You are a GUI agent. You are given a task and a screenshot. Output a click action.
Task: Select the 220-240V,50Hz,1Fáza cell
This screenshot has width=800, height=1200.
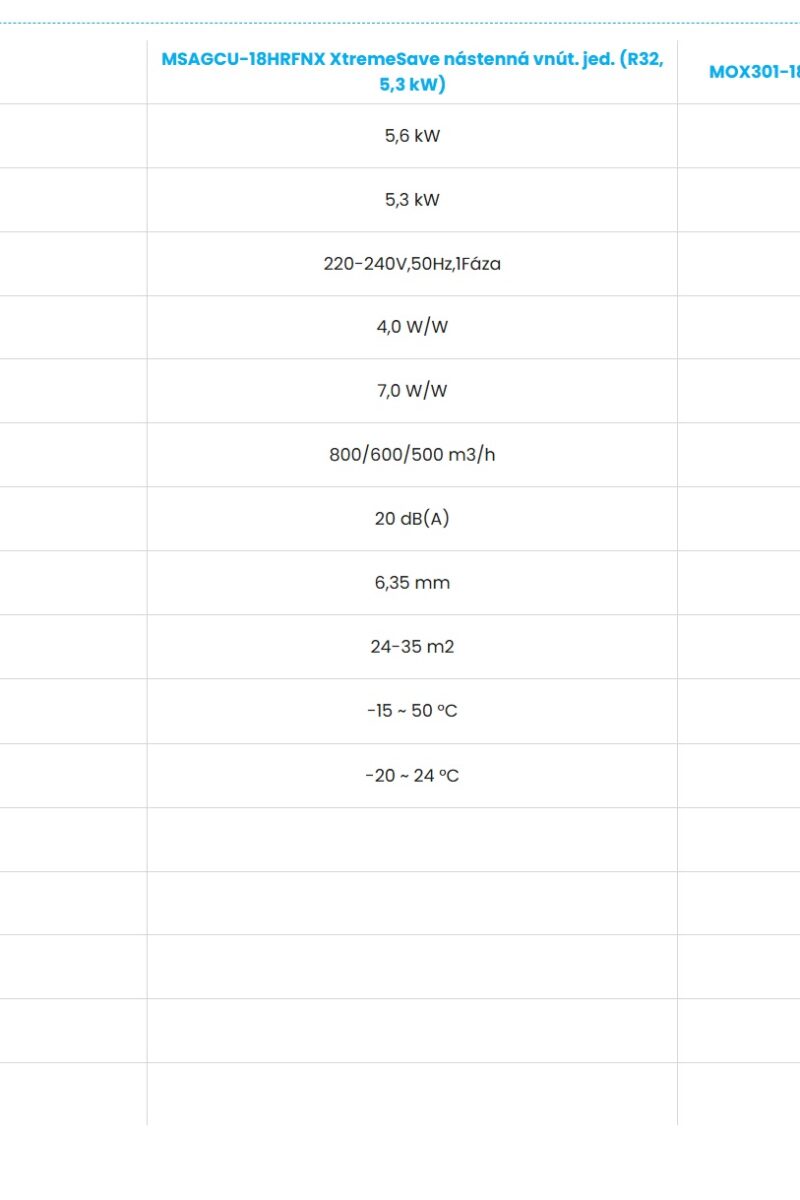[412, 264]
